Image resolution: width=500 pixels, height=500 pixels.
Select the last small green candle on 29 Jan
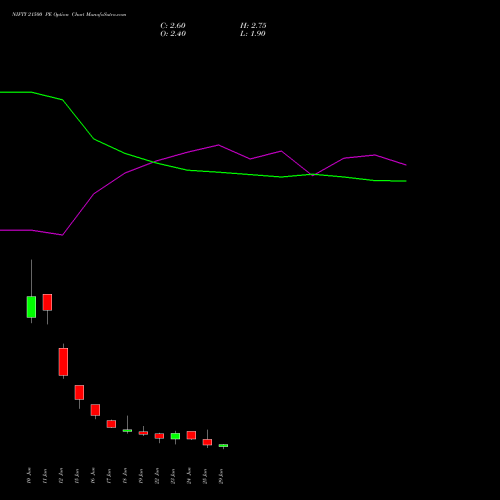[x=223, y=445]
